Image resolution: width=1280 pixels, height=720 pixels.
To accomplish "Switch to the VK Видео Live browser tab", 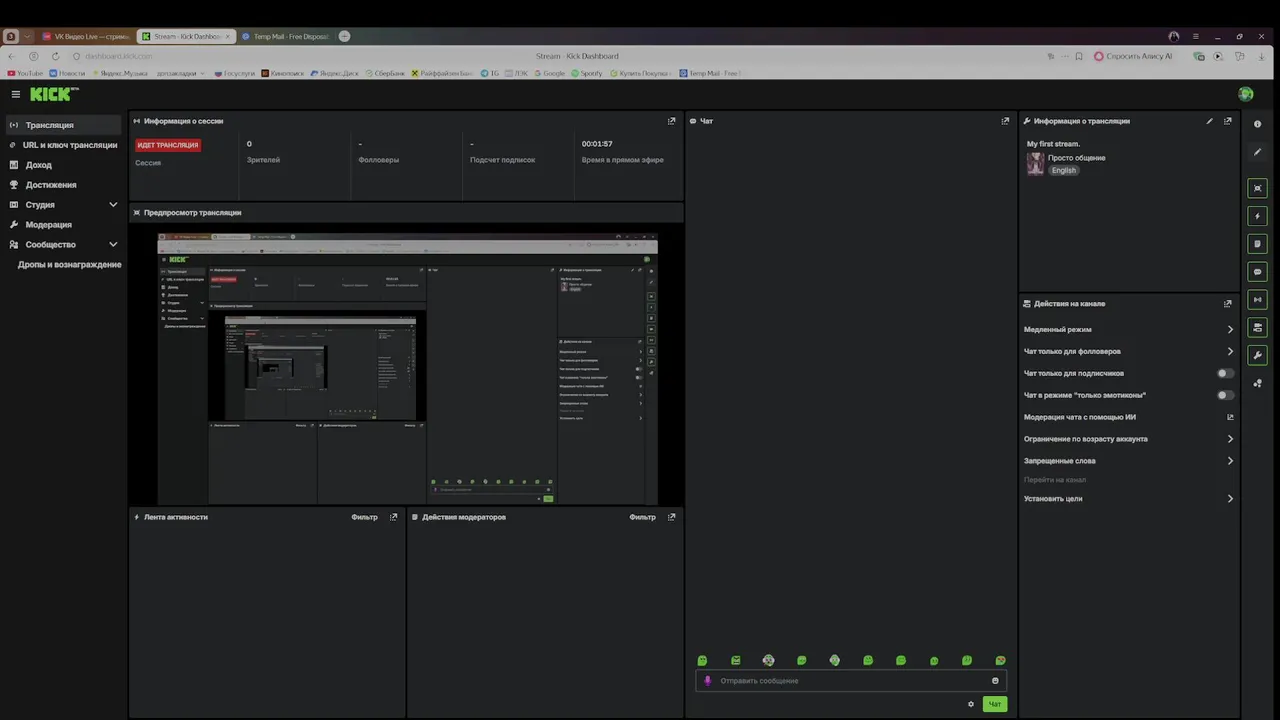I will click(86, 36).
